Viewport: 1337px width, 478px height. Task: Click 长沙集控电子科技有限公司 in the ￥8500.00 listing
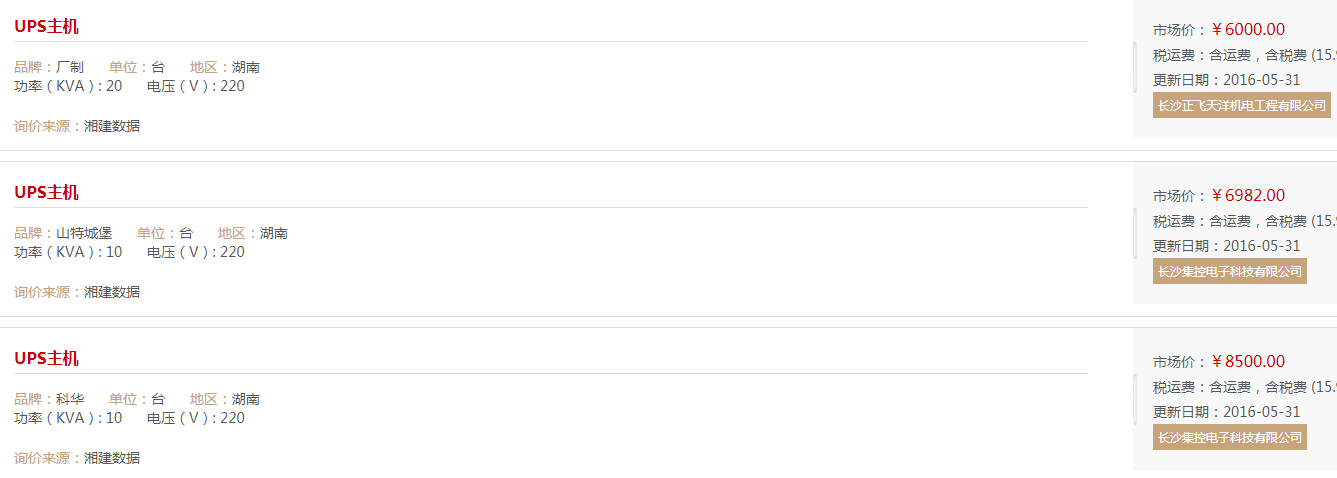point(1230,437)
